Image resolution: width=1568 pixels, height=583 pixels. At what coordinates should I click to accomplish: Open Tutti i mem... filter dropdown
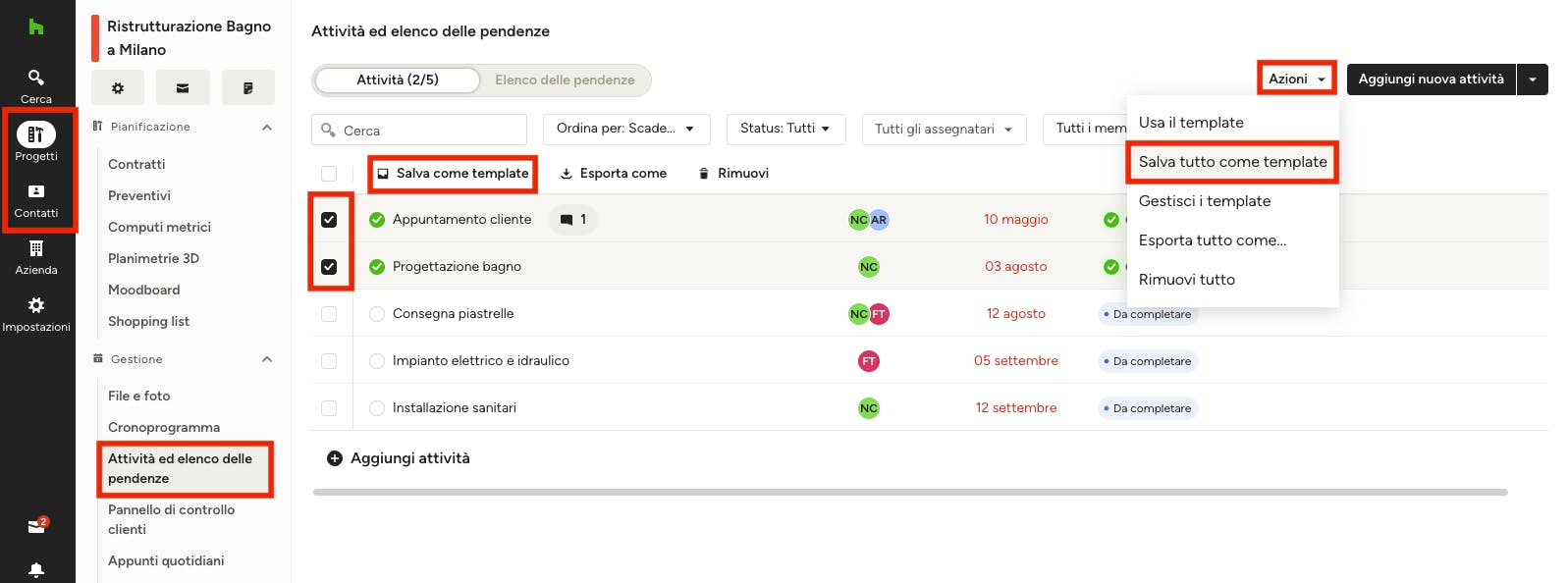click(1085, 129)
